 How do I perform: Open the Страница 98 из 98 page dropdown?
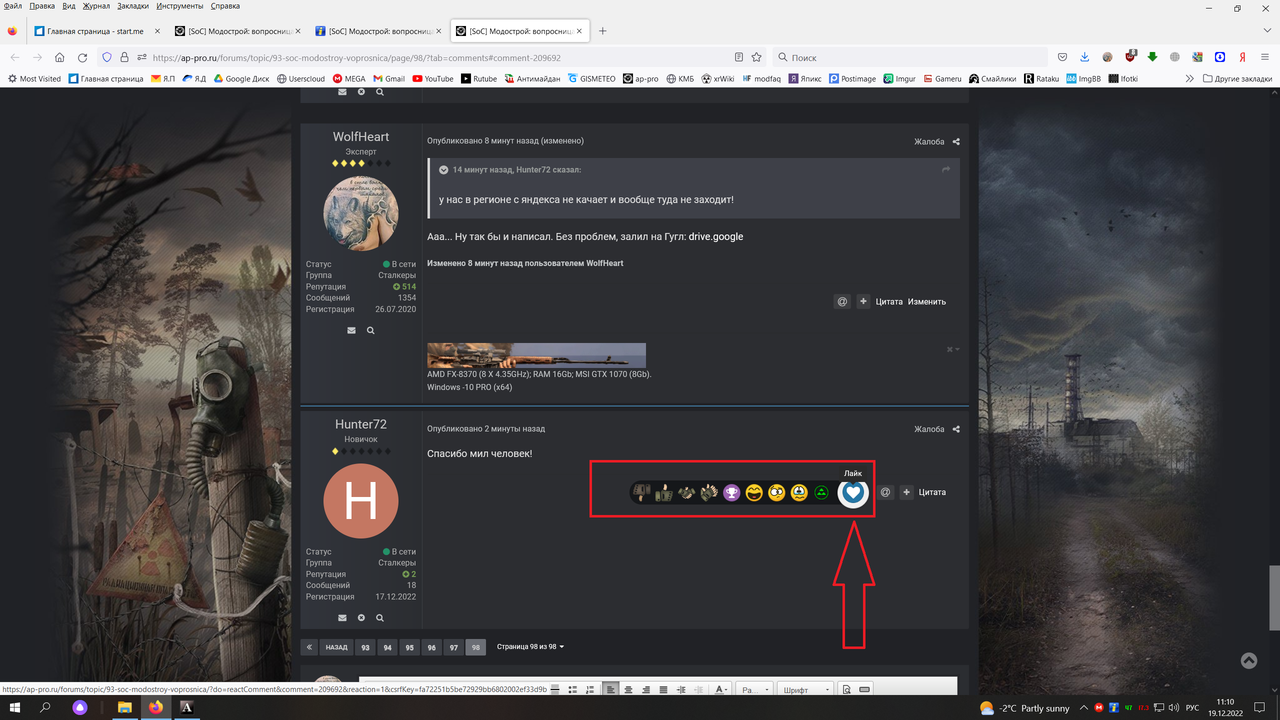click(530, 647)
